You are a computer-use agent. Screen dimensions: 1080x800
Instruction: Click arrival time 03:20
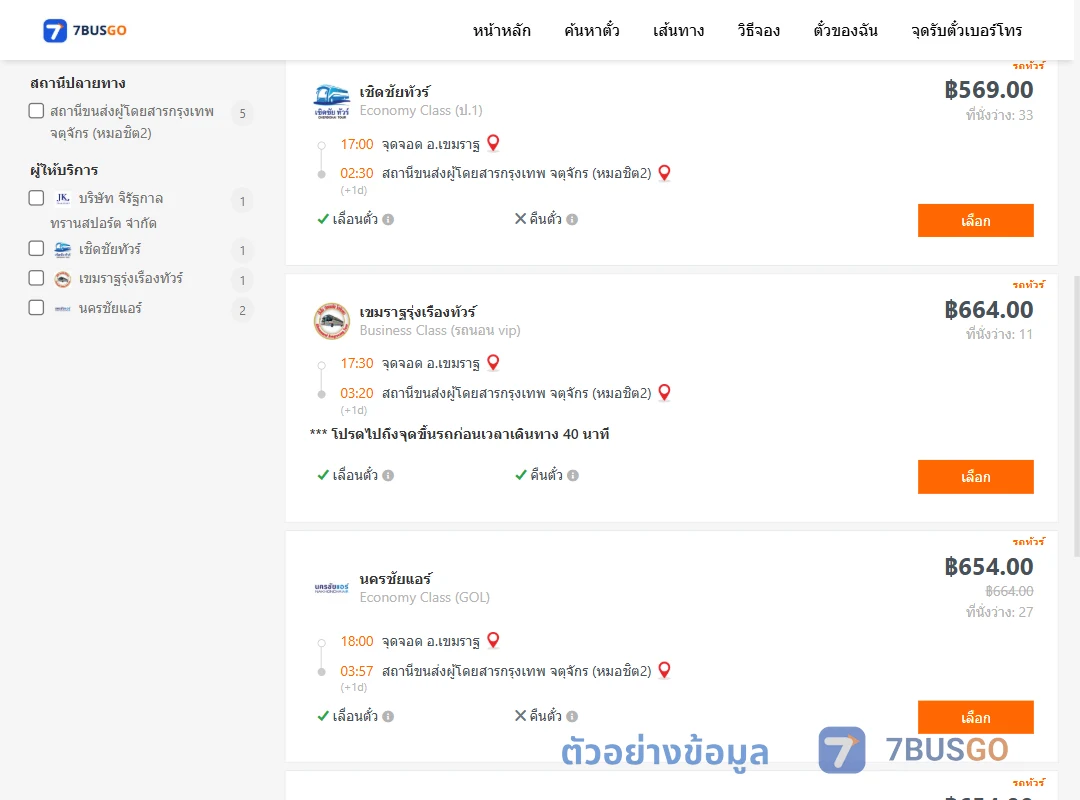(x=357, y=393)
